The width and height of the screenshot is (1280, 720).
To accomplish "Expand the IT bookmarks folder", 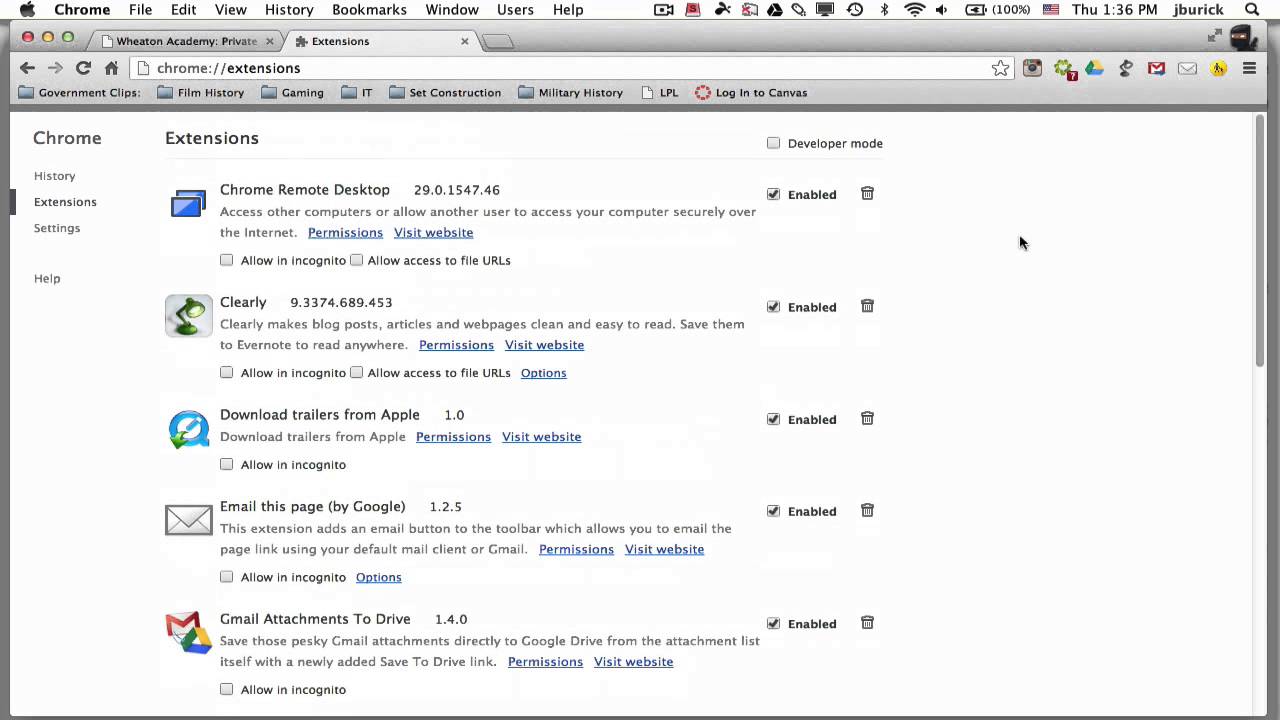I will (357, 93).
